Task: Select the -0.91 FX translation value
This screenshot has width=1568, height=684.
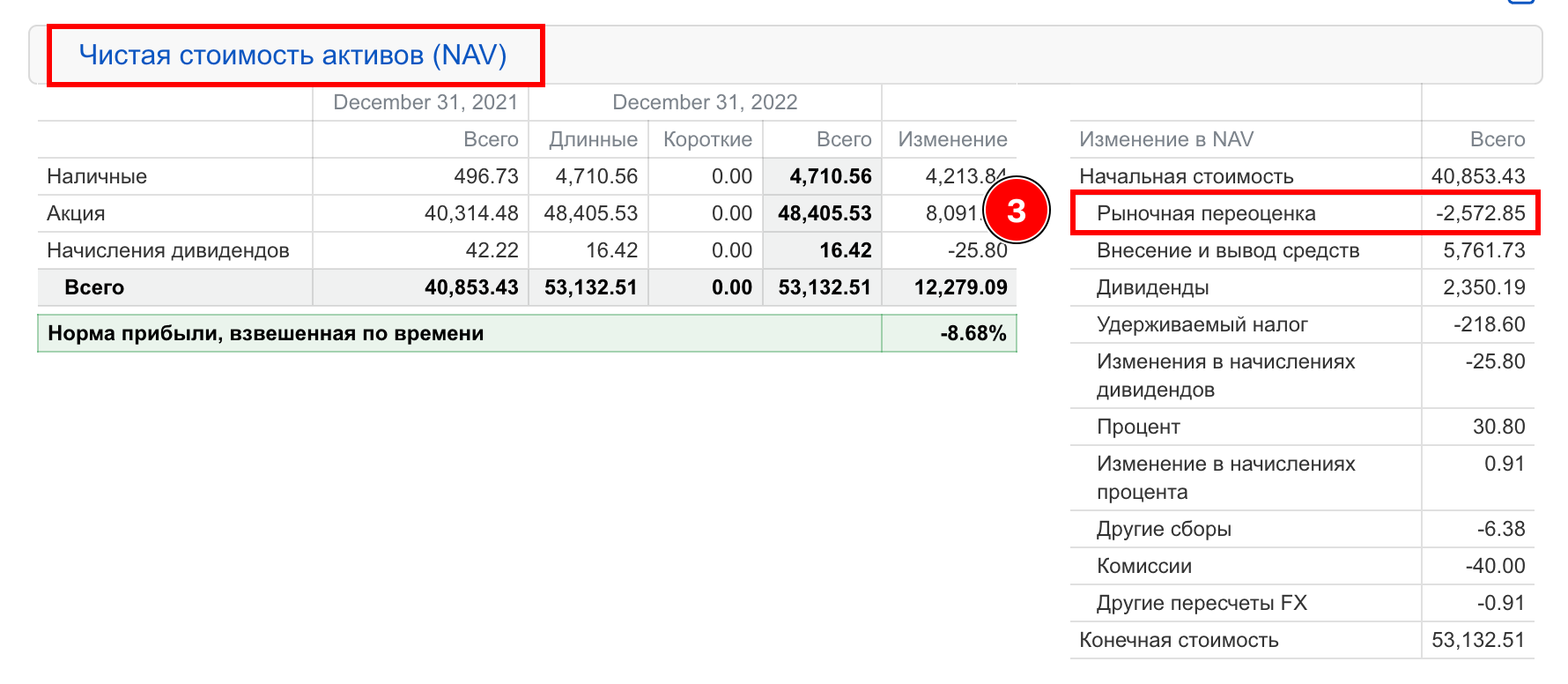Action: (x=1501, y=603)
